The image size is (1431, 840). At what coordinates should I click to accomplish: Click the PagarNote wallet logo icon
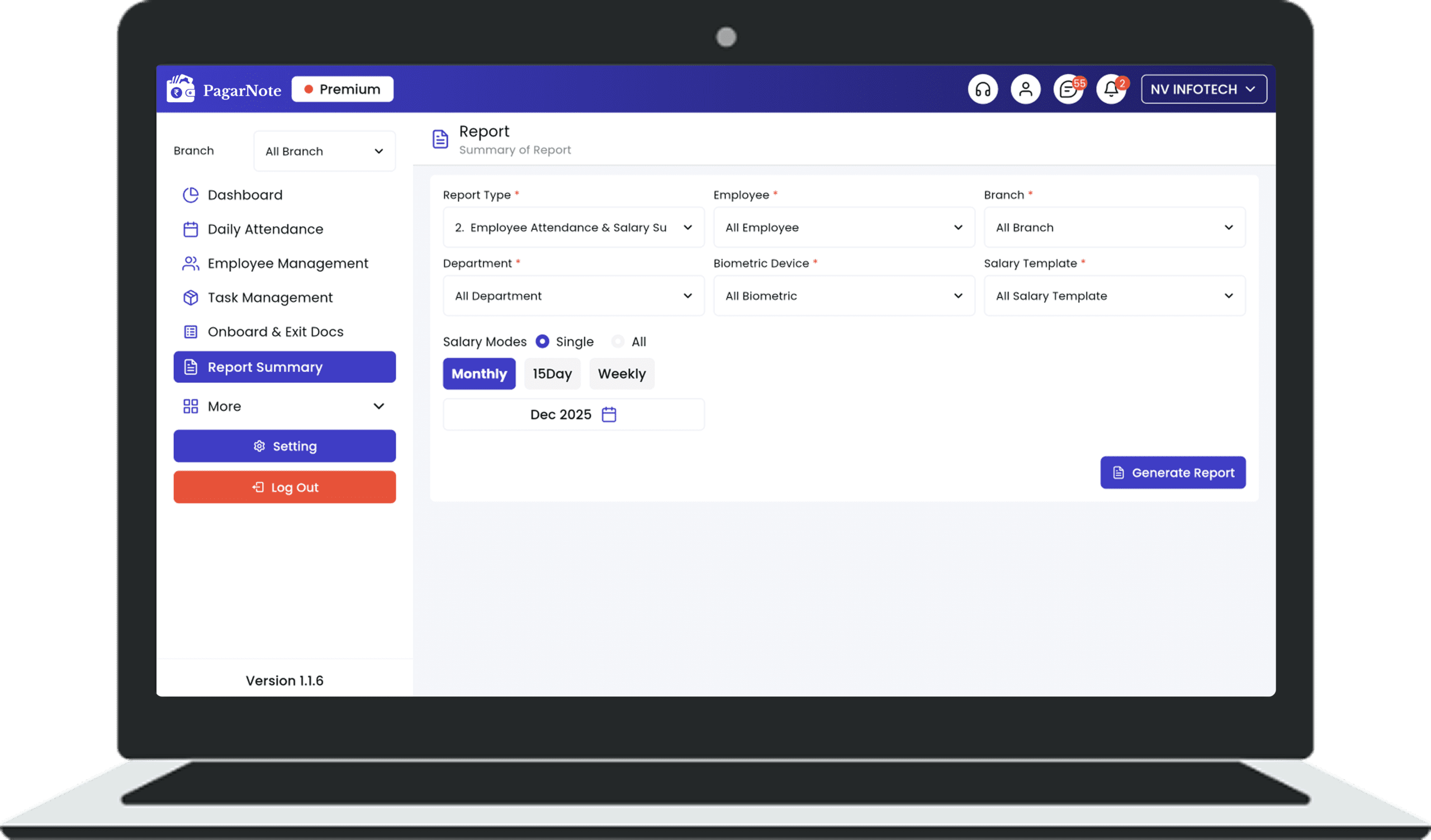coord(181,88)
